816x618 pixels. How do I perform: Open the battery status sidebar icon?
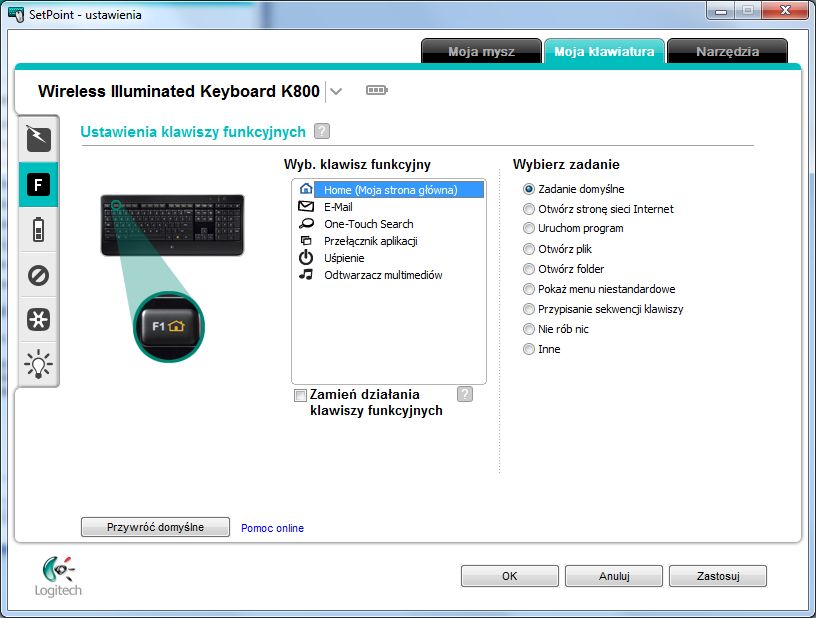click(39, 229)
